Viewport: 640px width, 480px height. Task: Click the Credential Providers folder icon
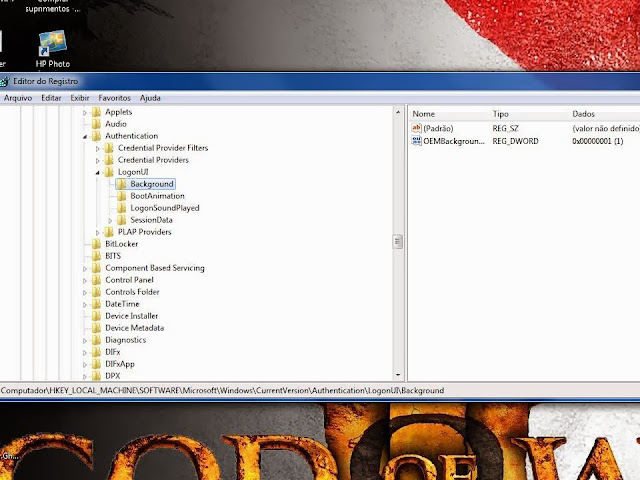[x=109, y=160]
